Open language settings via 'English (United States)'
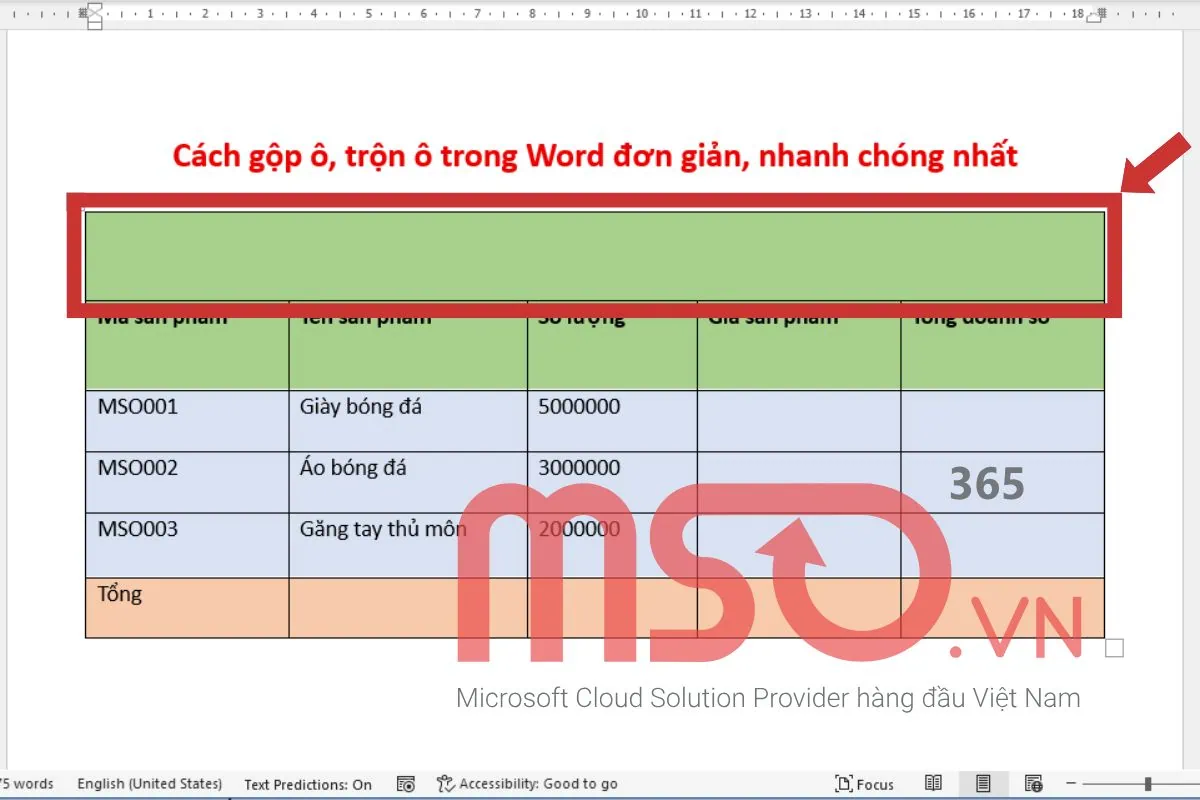 150,784
